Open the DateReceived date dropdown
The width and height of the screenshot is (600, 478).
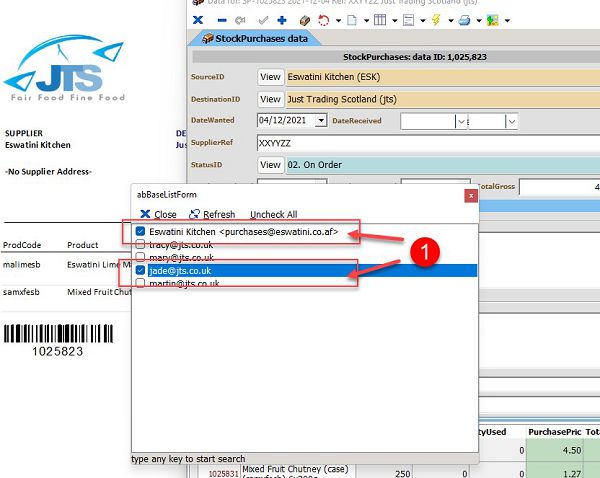coord(461,122)
